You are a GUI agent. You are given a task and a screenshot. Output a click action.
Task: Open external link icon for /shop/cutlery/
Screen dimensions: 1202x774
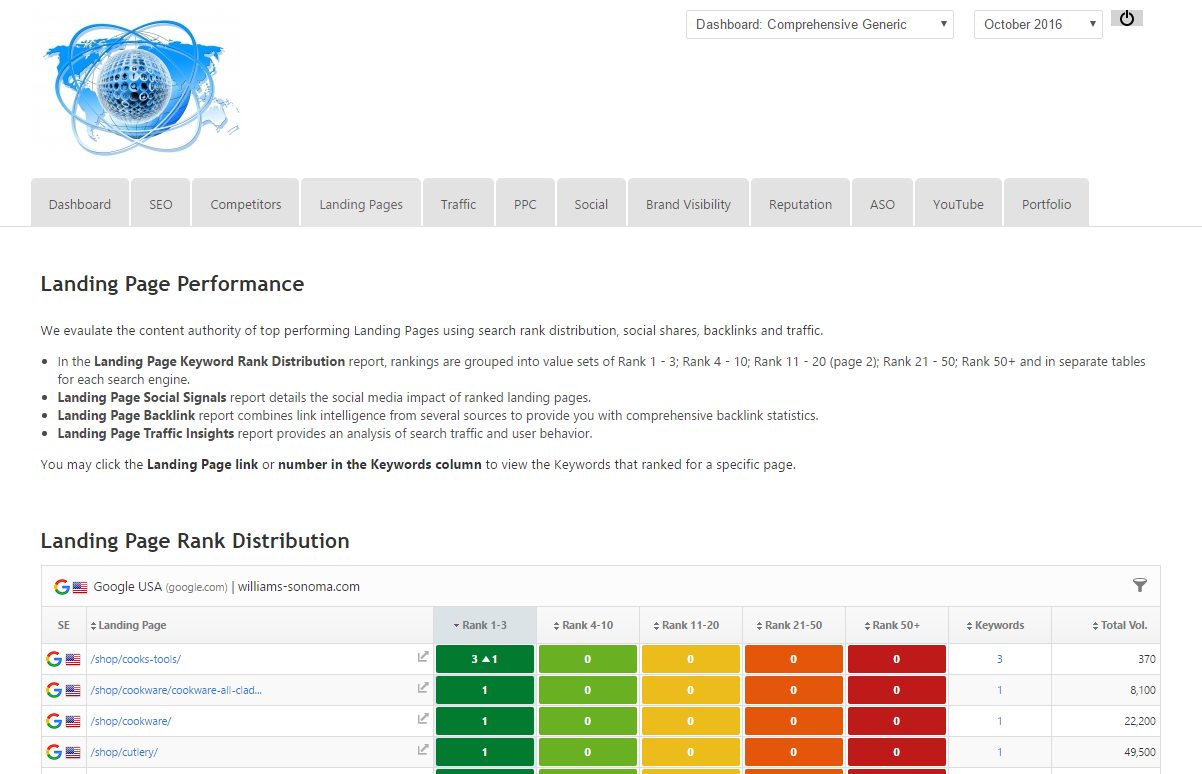(x=423, y=751)
